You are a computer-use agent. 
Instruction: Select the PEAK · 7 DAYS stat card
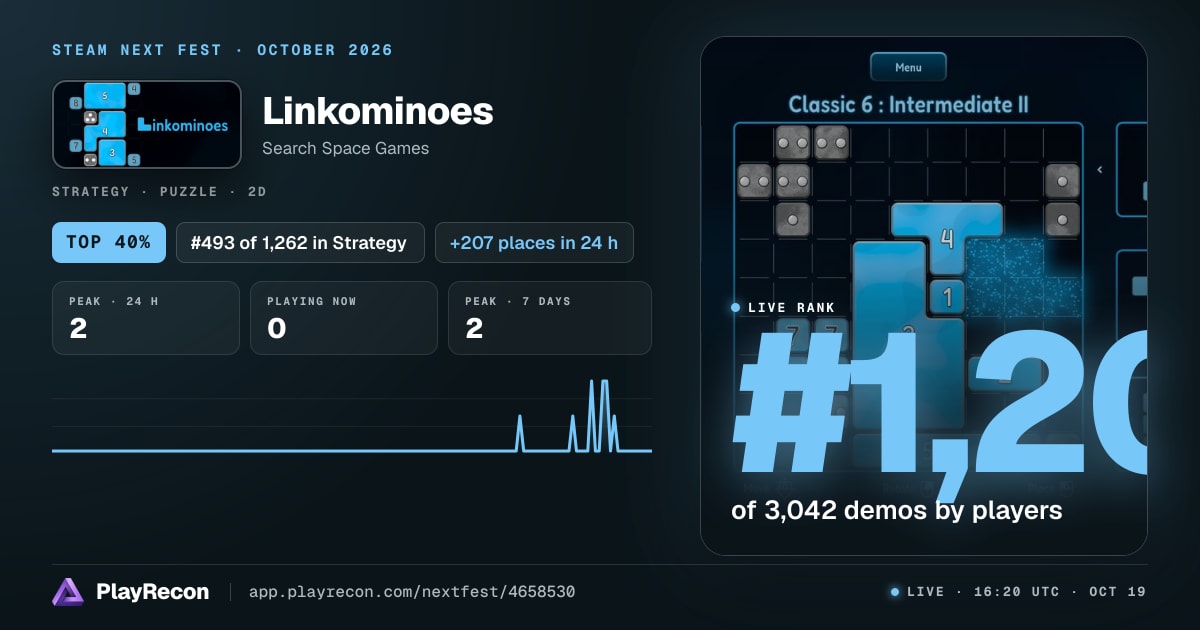pyautogui.click(x=550, y=318)
